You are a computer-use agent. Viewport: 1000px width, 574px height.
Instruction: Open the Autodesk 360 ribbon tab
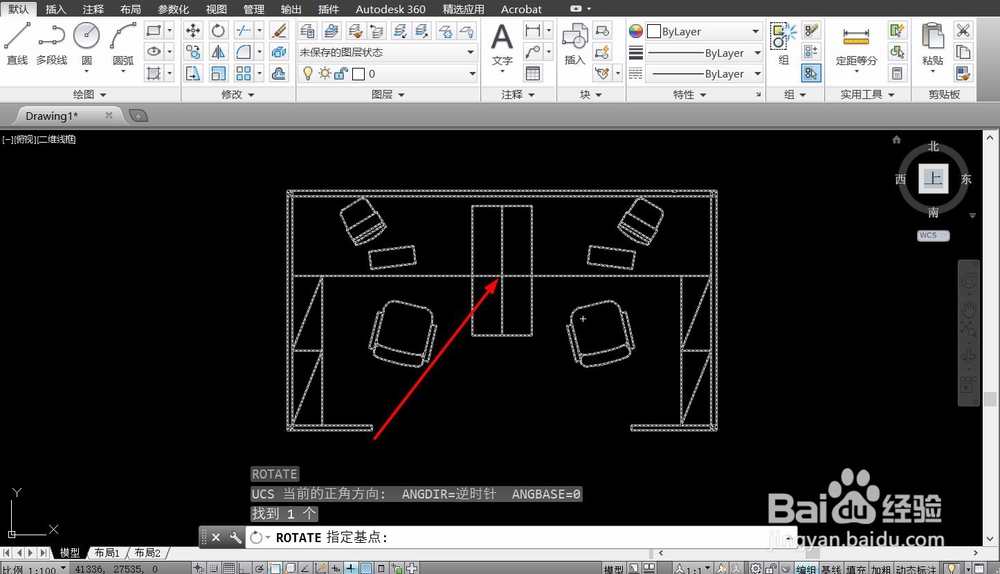point(390,9)
